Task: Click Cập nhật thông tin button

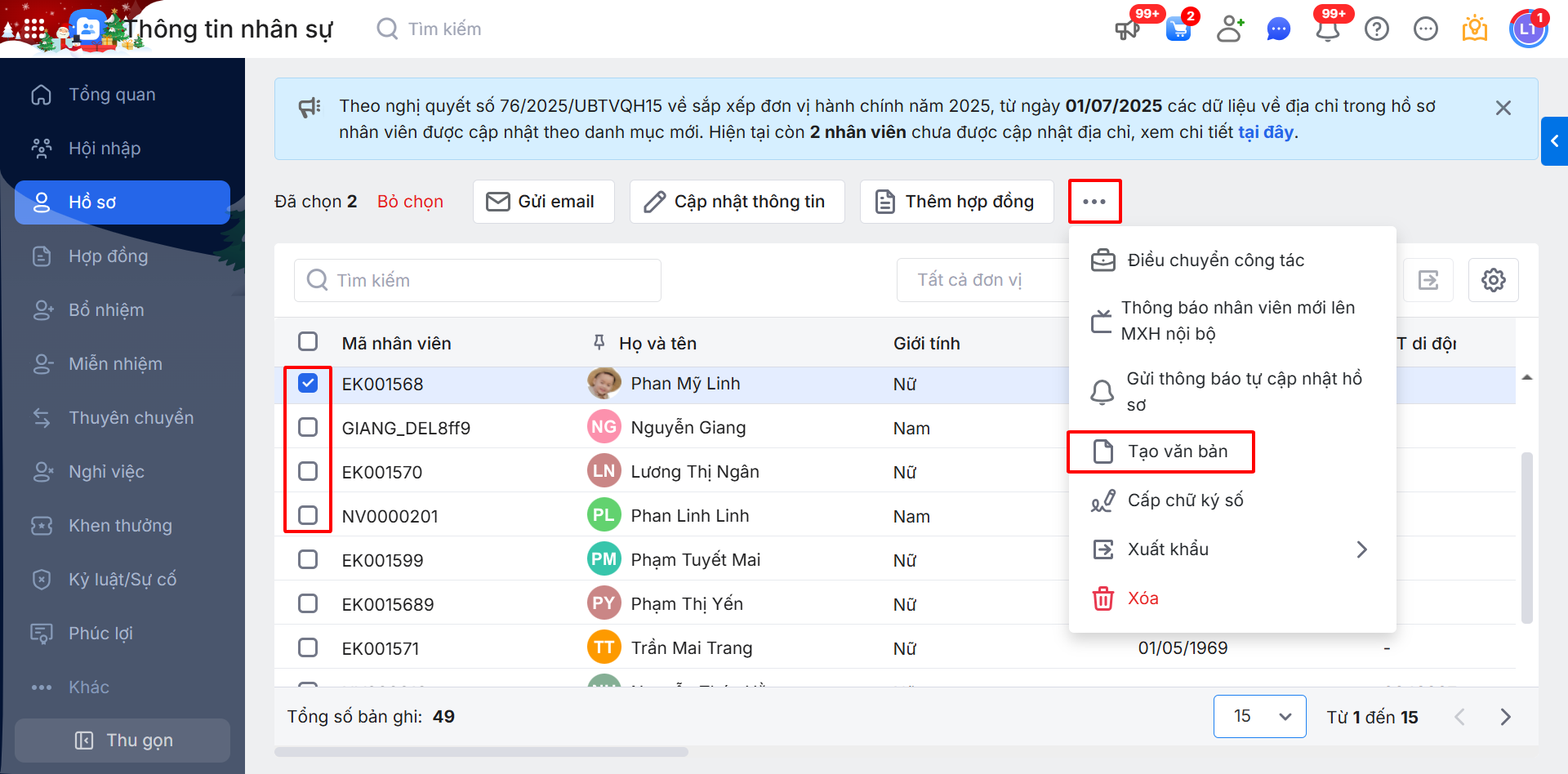Action: pyautogui.click(x=737, y=202)
